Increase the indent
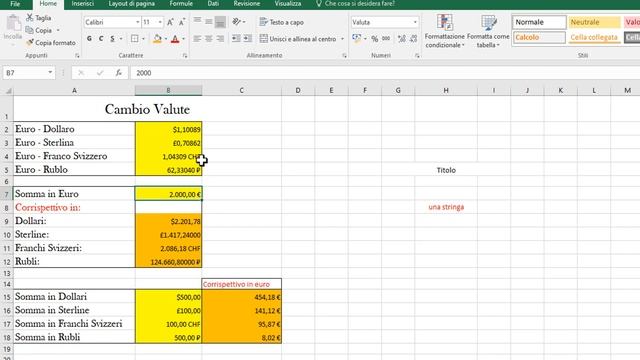This screenshot has width=640, height=360. pos(248,39)
